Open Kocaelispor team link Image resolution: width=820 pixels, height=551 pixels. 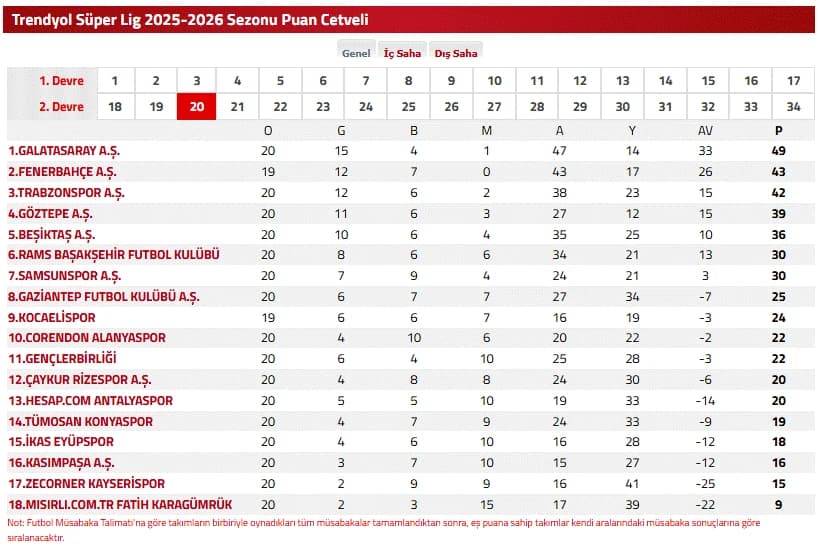coord(52,317)
